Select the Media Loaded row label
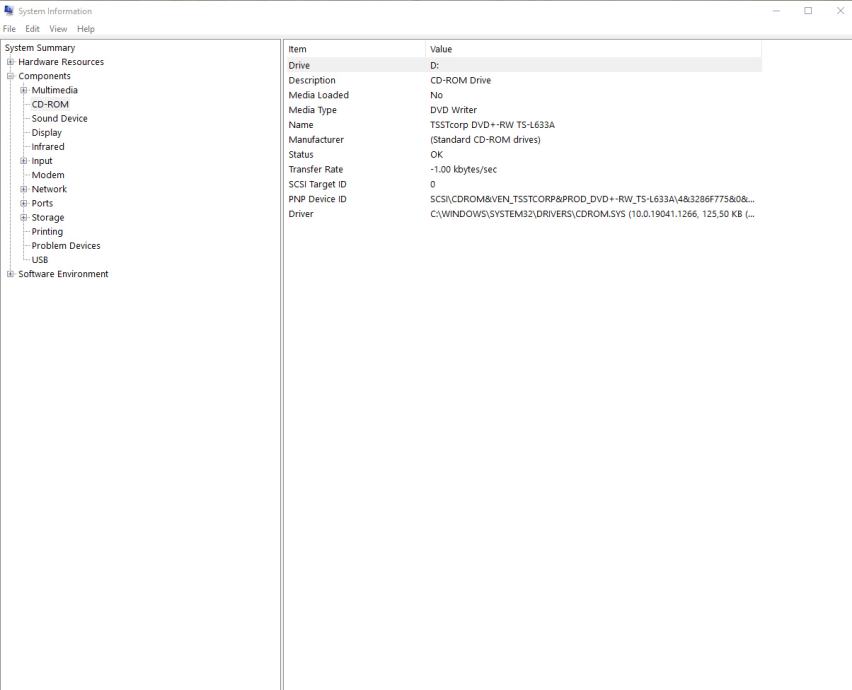The height and width of the screenshot is (690, 852). (x=318, y=95)
